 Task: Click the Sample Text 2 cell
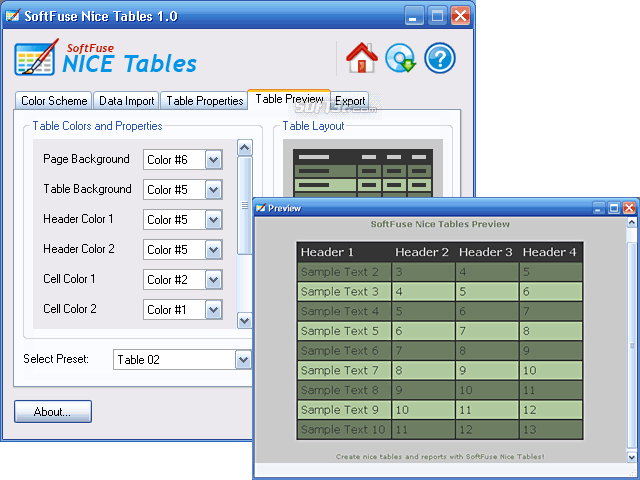[x=344, y=272]
